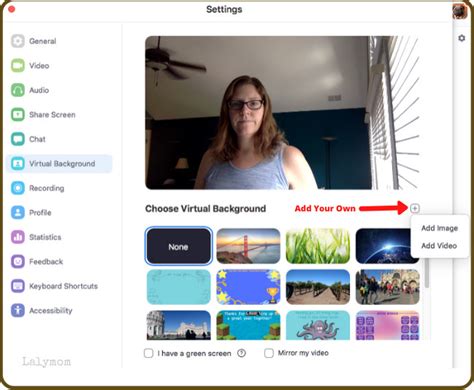The width and height of the screenshot is (474, 390).
Task: Click the plus icon to add background
Action: click(415, 208)
